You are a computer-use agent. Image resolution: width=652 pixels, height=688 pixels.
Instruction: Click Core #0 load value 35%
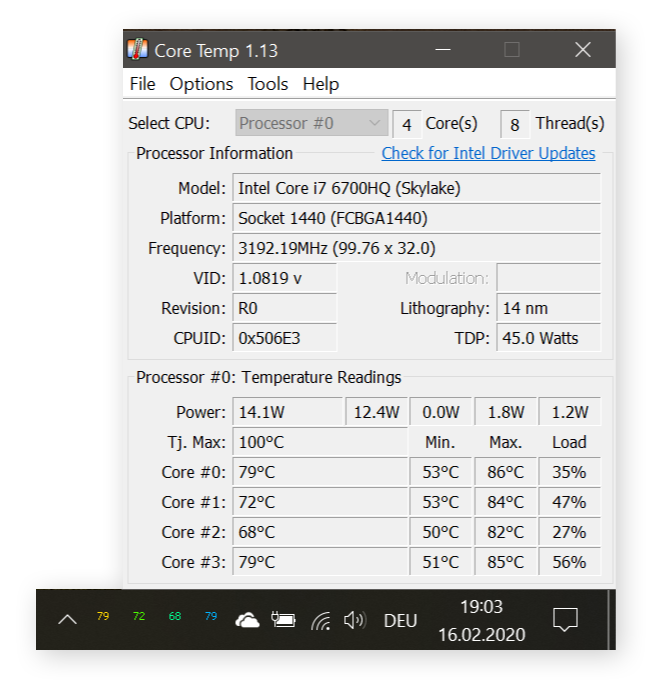pos(570,472)
